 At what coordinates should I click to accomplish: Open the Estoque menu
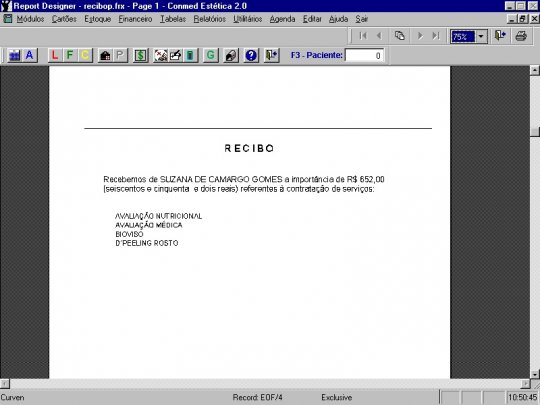(x=98, y=19)
